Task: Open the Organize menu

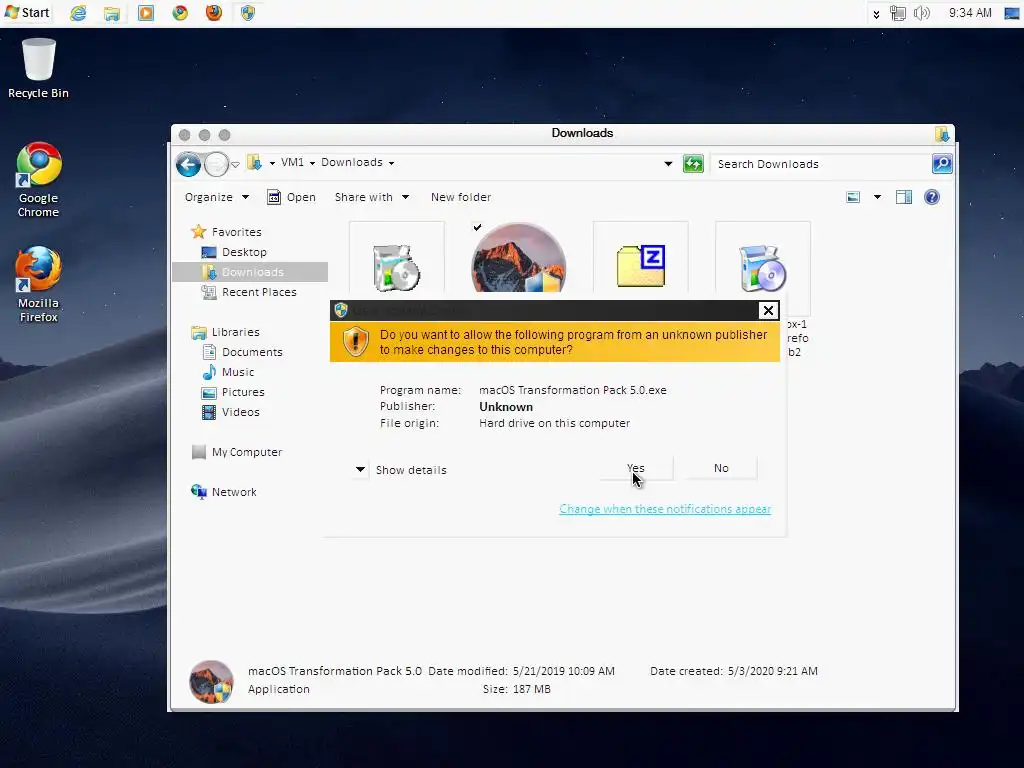Action: pos(217,197)
